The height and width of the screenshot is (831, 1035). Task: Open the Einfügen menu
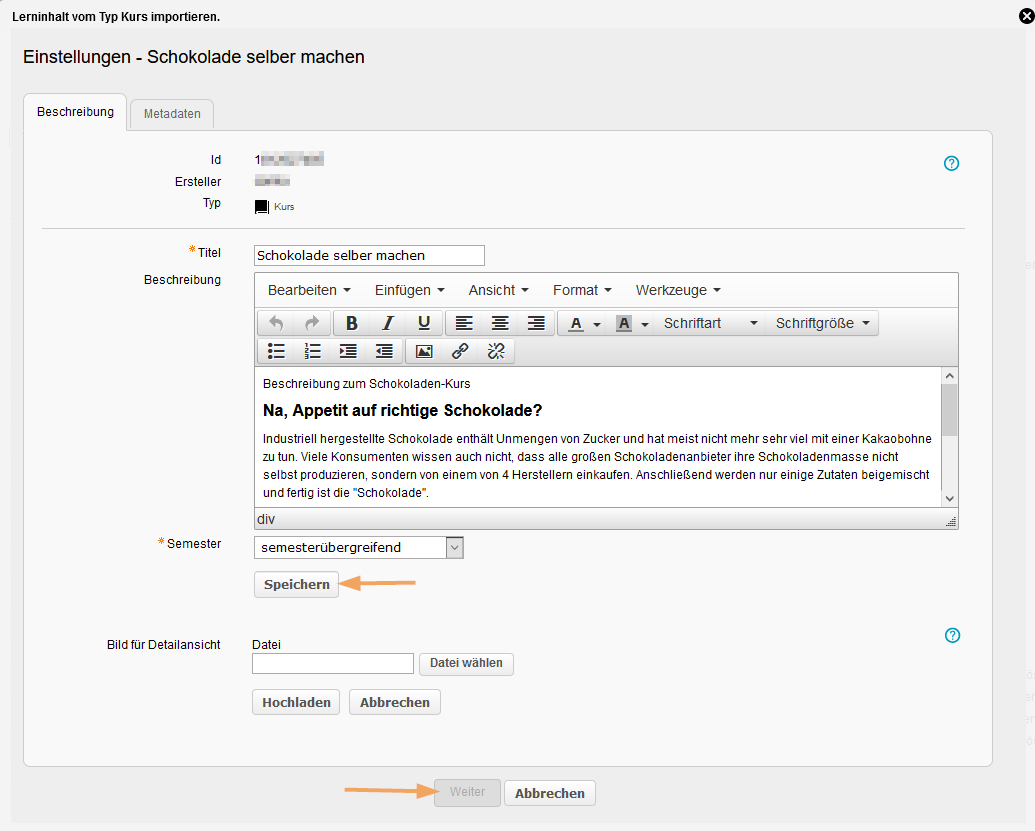[x=409, y=290]
